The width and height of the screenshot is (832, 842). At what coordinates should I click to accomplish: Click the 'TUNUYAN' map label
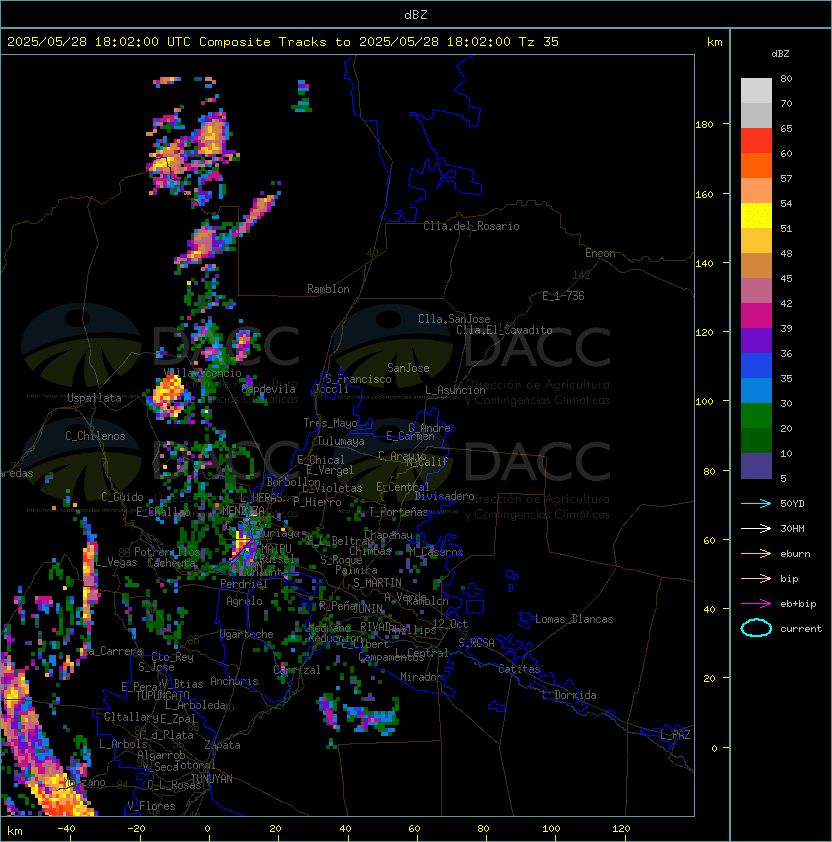tap(212, 779)
